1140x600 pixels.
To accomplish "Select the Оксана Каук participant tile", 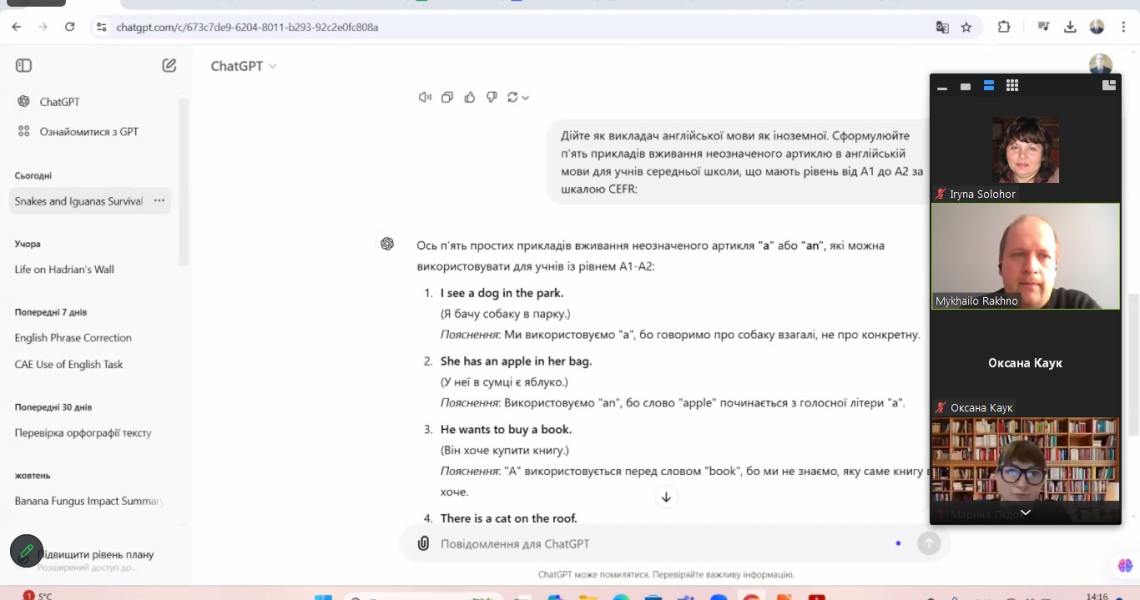I will (x=1025, y=363).
